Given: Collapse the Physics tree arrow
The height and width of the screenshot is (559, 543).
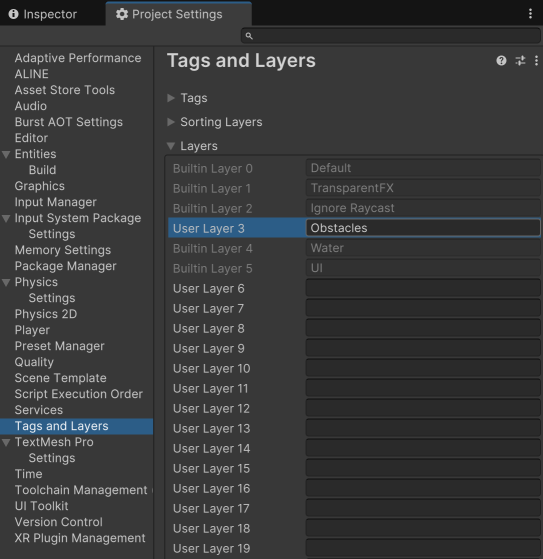Looking at the screenshot, I should click(x=6, y=282).
